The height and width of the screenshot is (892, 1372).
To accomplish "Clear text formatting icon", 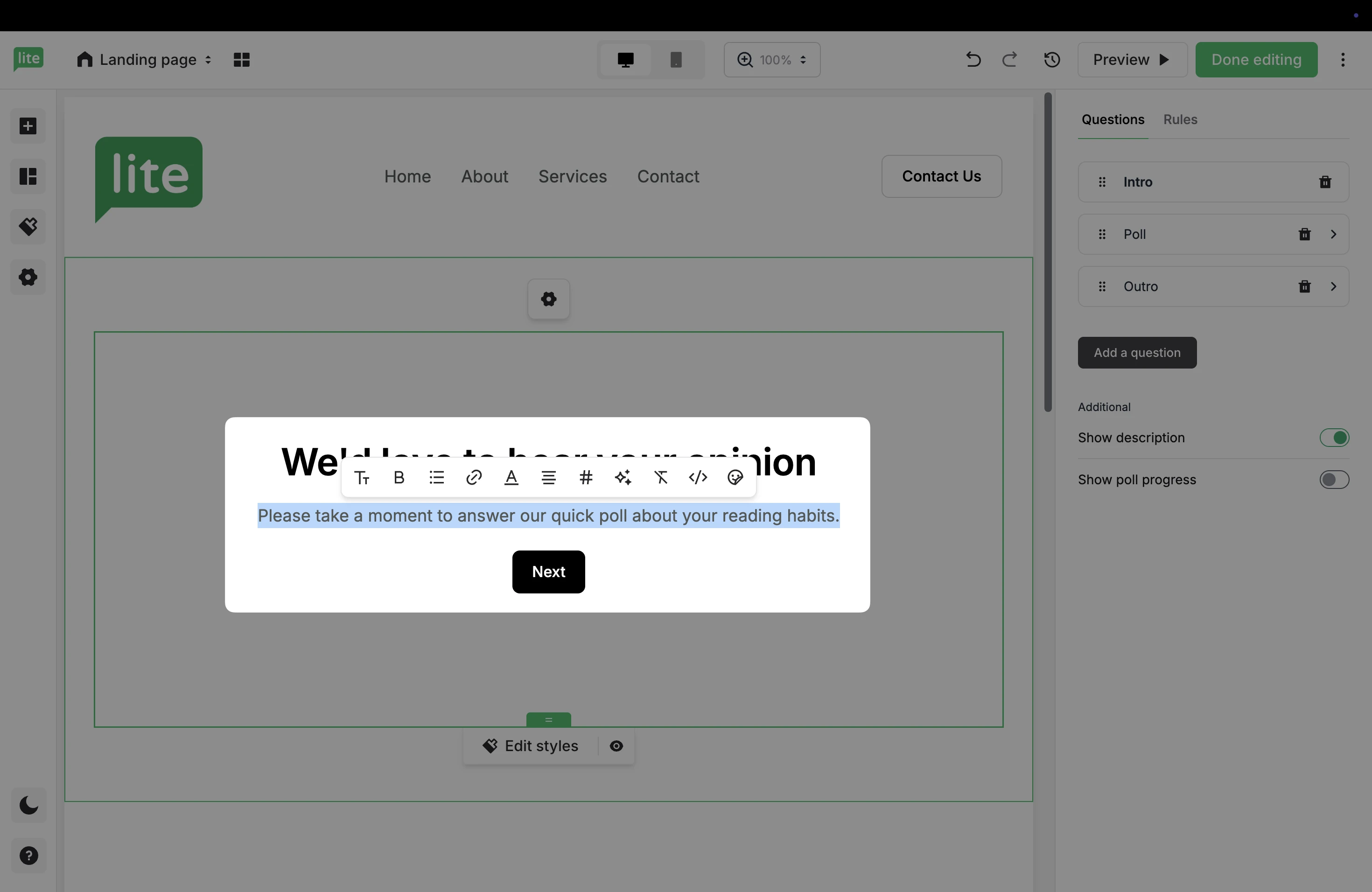I will (x=661, y=477).
